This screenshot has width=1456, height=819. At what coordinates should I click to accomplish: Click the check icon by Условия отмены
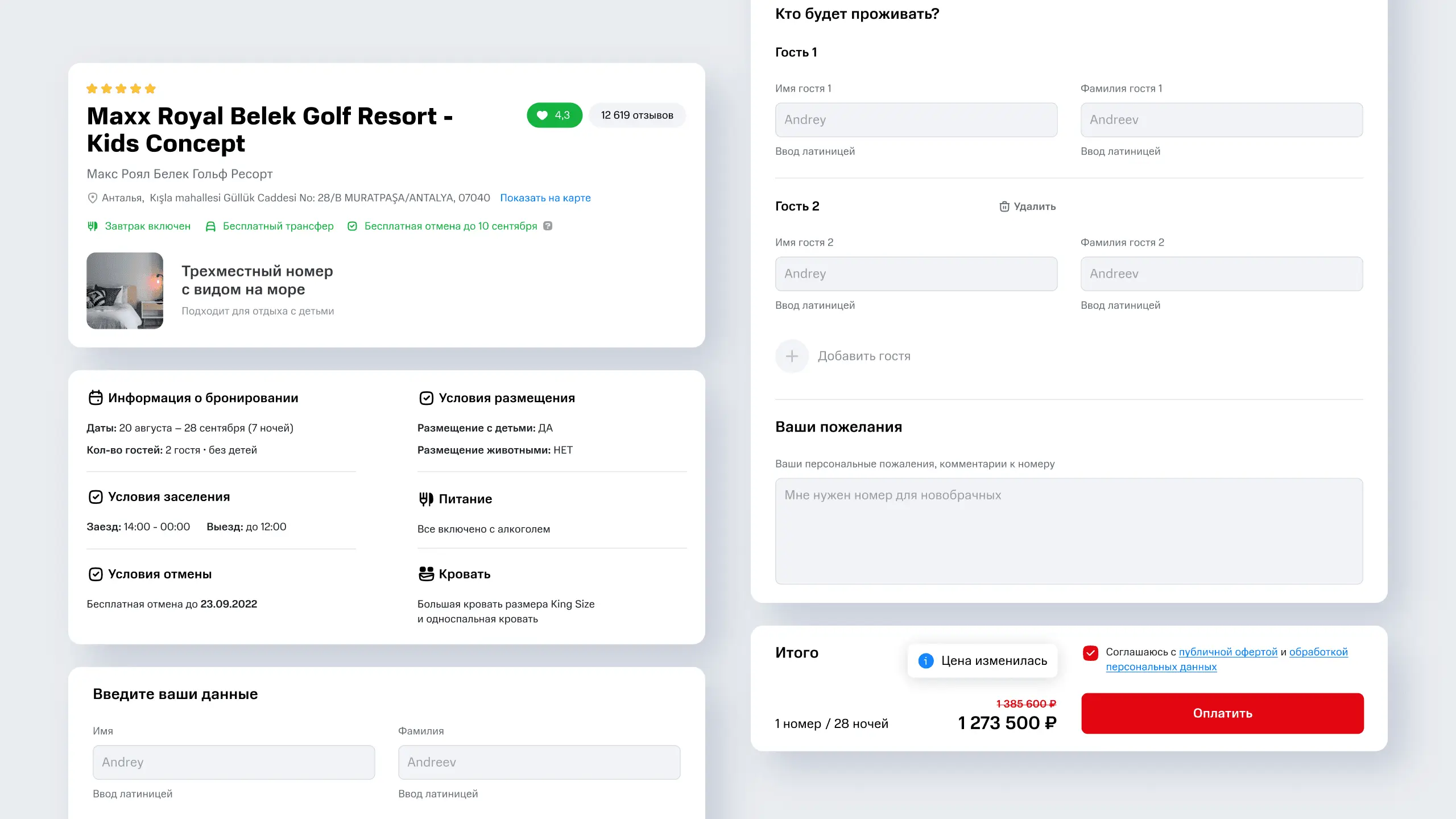[x=96, y=574]
